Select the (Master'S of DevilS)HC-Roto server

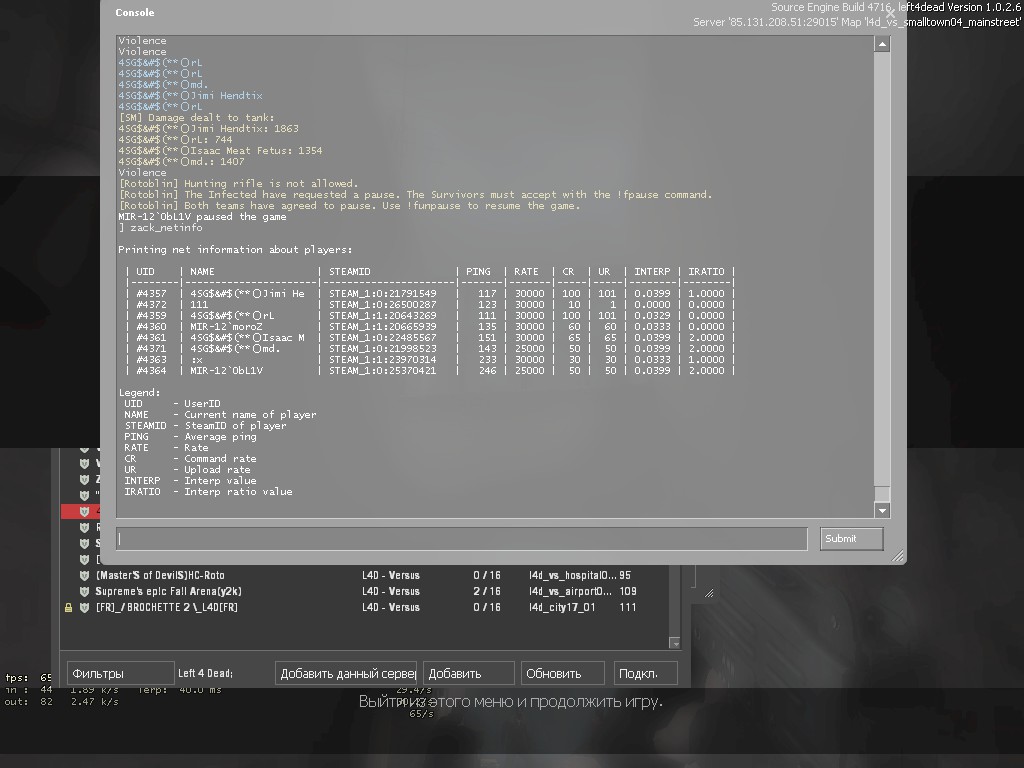[364, 575]
